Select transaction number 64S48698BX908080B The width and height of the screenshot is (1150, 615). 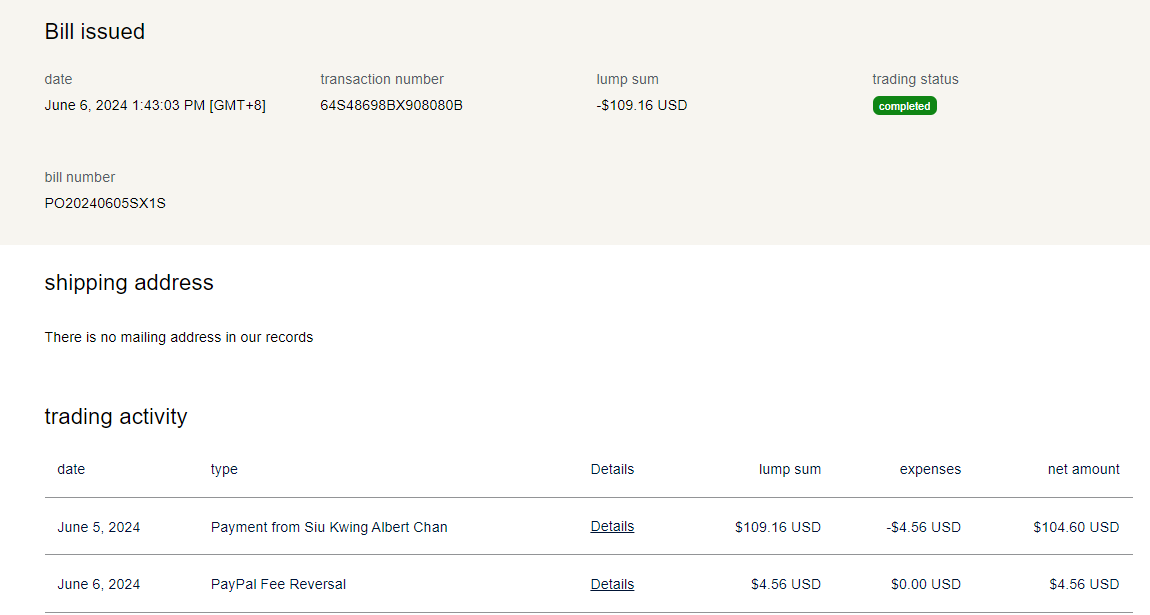pyautogui.click(x=391, y=105)
